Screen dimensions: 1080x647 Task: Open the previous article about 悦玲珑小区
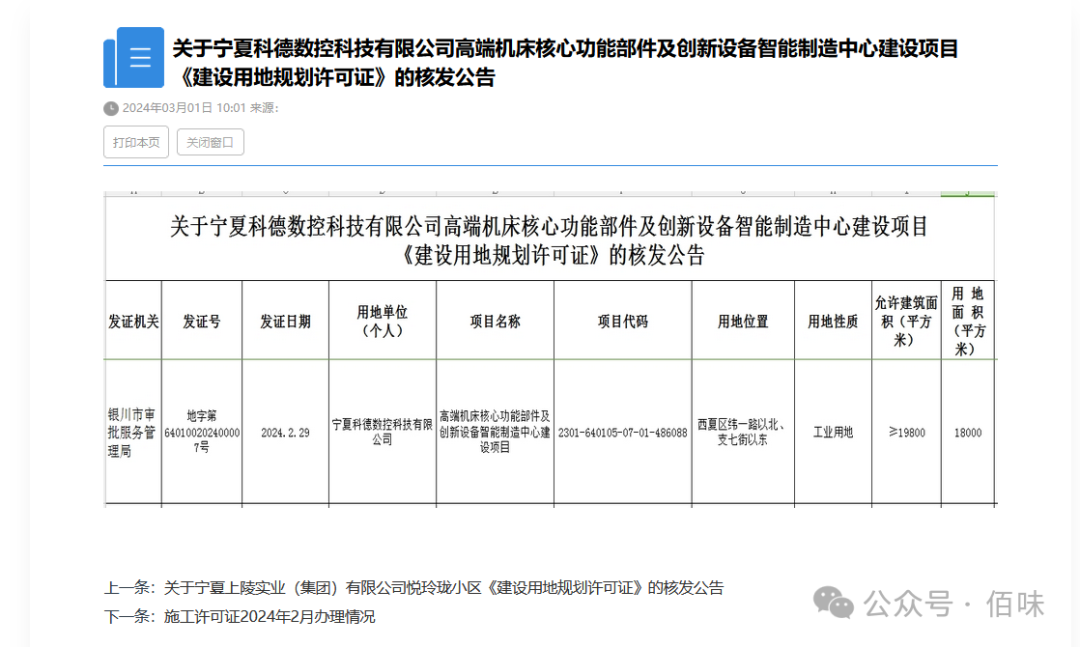(x=444, y=588)
